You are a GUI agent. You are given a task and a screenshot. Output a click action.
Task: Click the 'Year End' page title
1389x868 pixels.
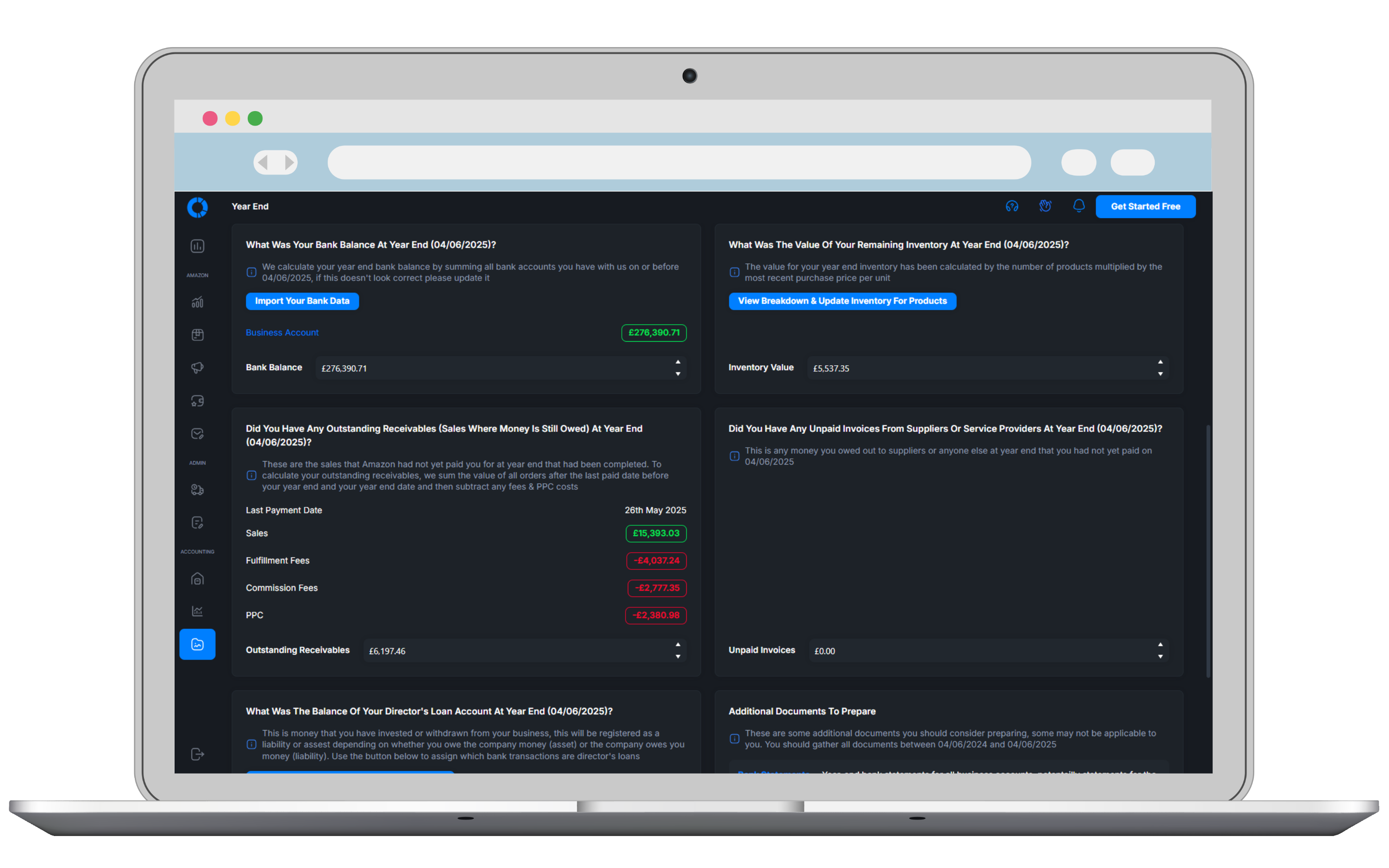[x=250, y=206]
